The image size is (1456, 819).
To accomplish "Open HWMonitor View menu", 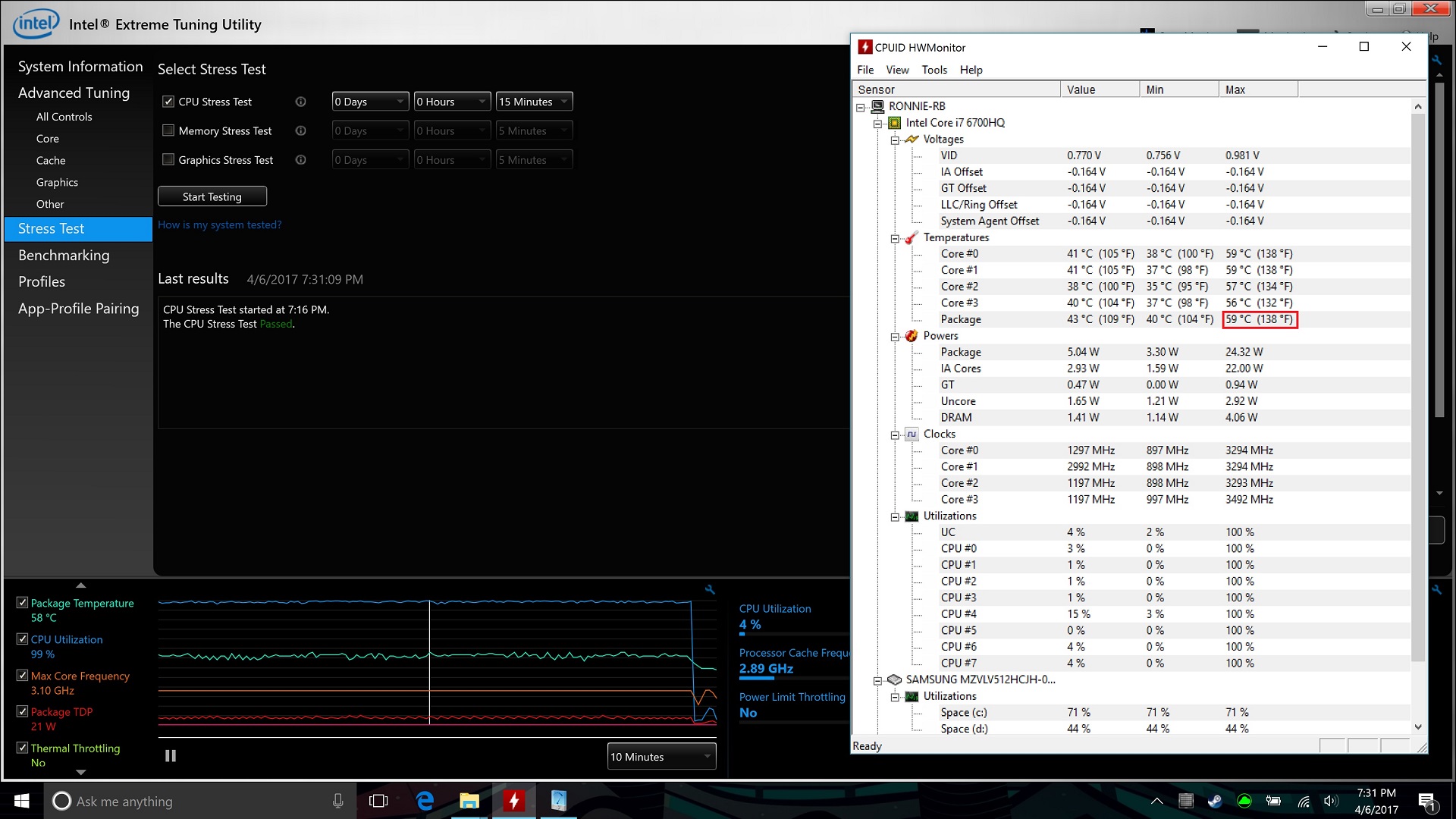I will point(897,70).
